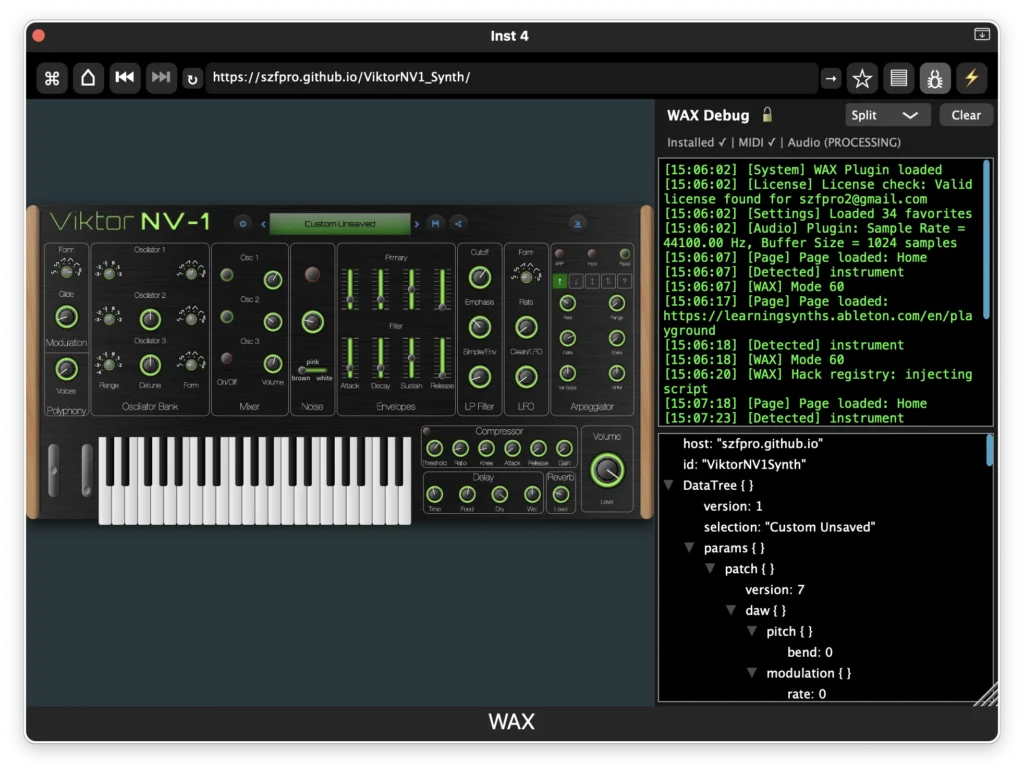Collapse the params tree node
This screenshot has height=772, width=1024.
[689, 548]
